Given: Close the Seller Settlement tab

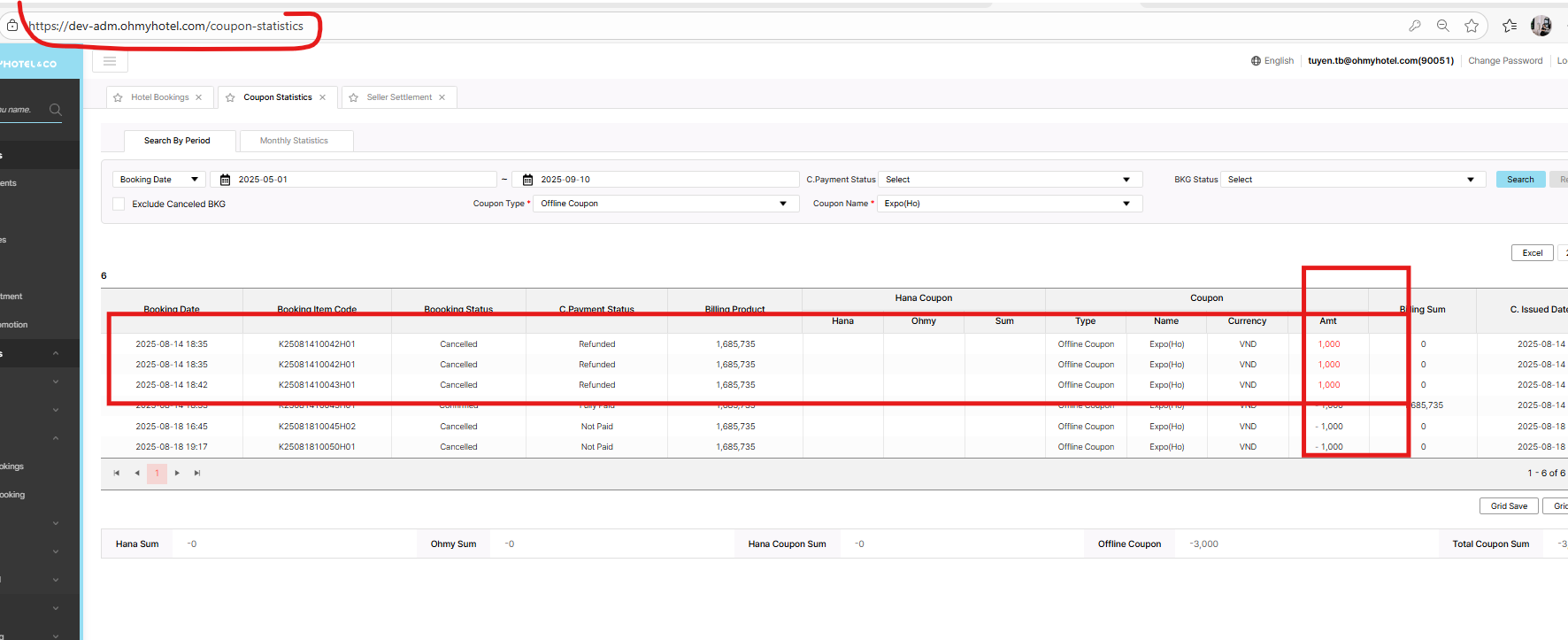Looking at the screenshot, I should 442,97.
